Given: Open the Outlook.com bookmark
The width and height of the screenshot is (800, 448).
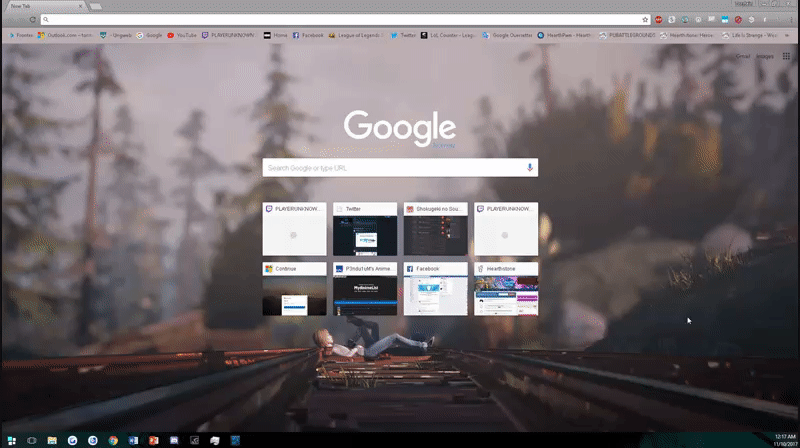Looking at the screenshot, I should click(65, 35).
